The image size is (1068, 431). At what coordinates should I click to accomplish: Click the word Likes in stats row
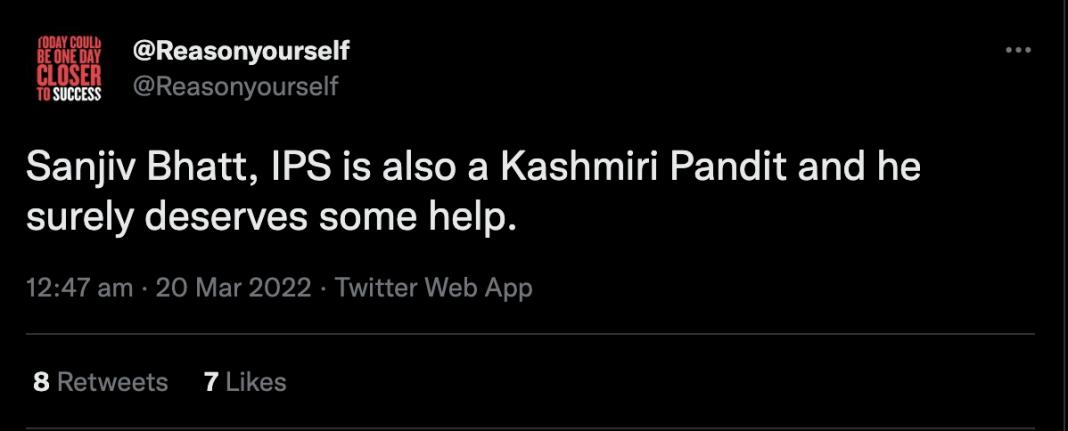click(x=256, y=381)
